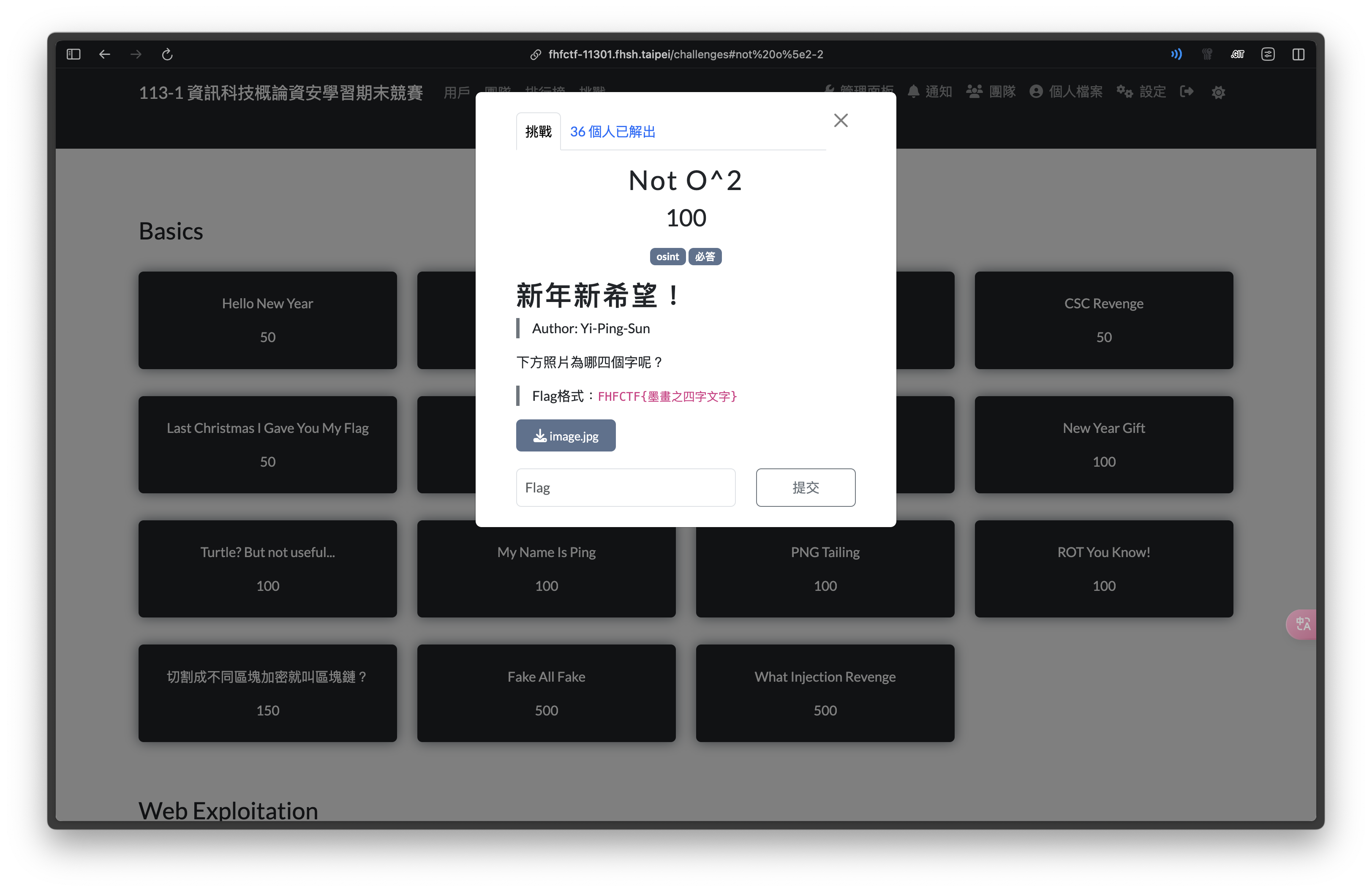
Task: Click the logout arrow icon in navbar
Action: [1187, 92]
